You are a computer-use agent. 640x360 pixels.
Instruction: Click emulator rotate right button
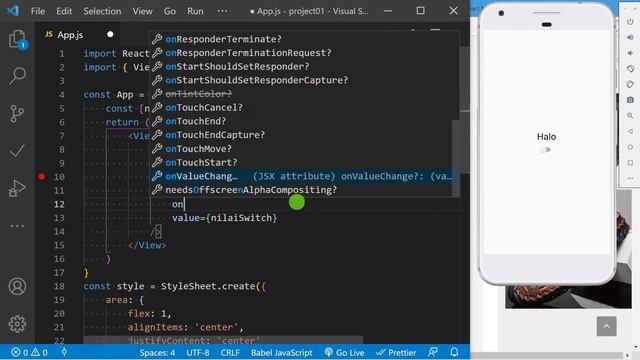coord(630,84)
